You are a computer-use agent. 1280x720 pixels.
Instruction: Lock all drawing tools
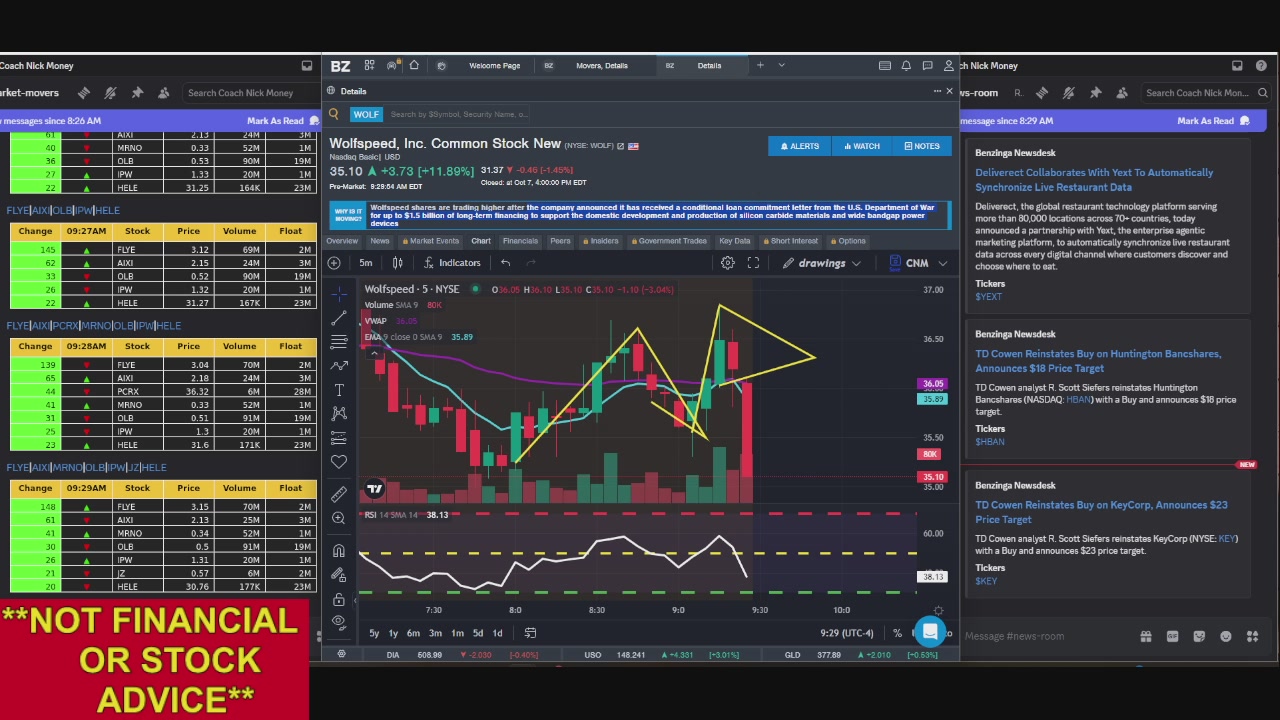click(x=339, y=599)
